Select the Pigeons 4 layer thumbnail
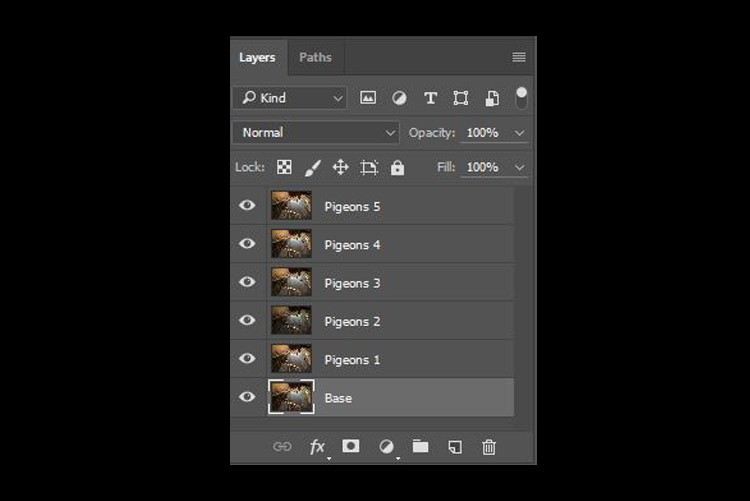Image resolution: width=750 pixels, height=501 pixels. [x=291, y=244]
